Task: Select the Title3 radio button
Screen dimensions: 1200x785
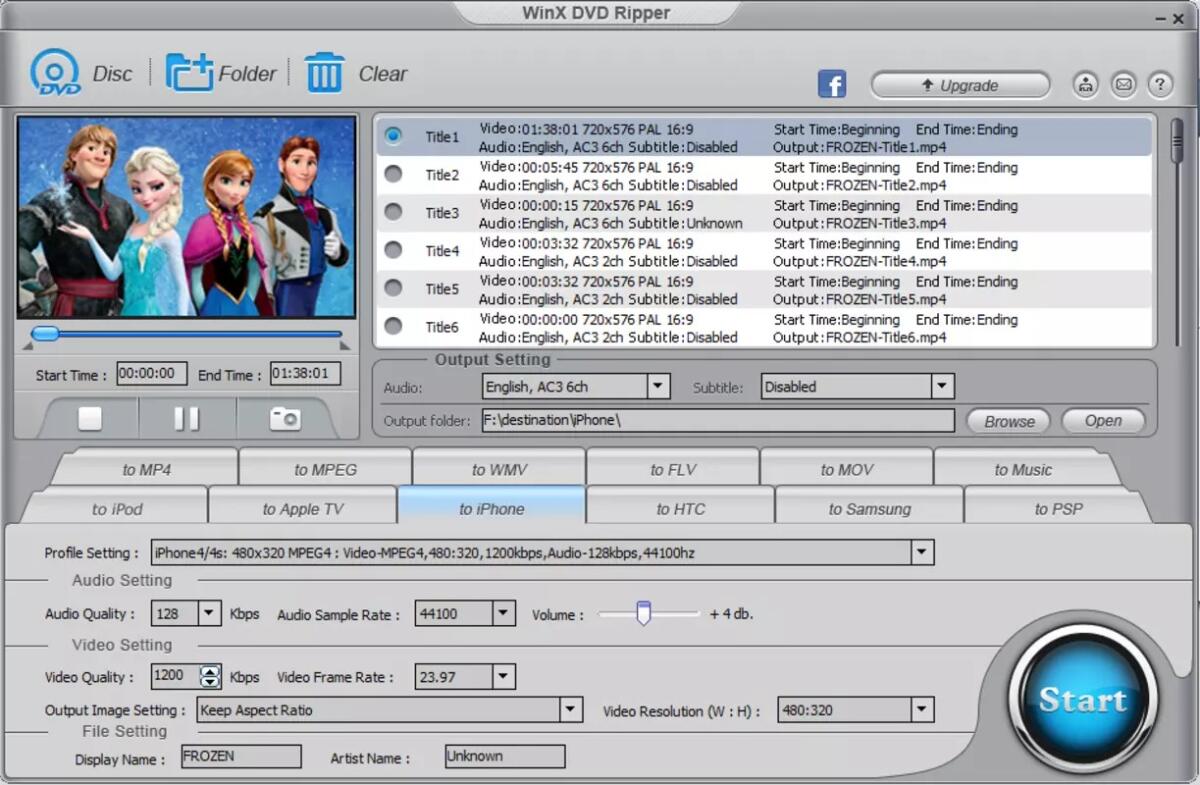Action: [394, 213]
